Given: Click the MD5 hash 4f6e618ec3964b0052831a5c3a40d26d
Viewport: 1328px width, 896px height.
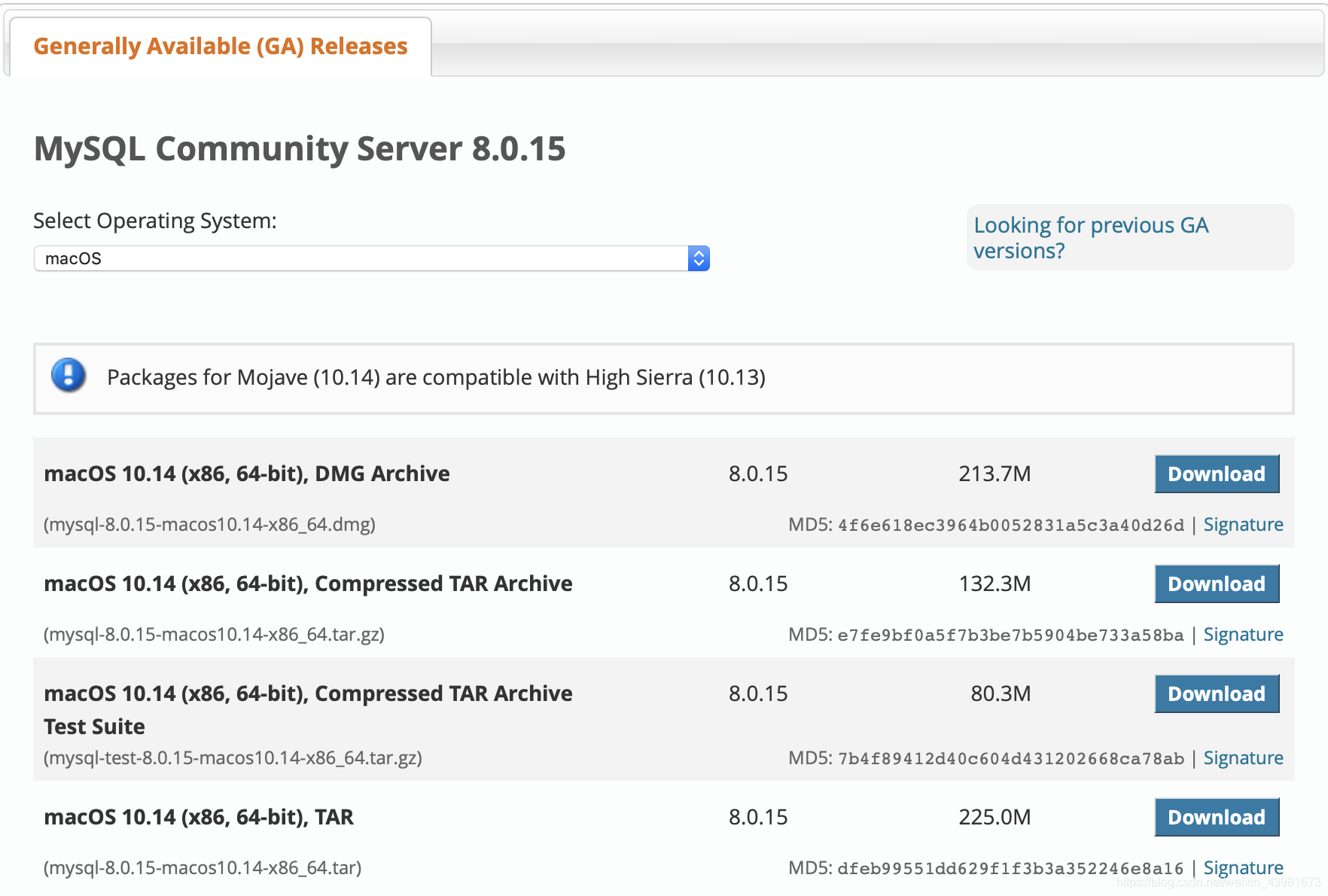Looking at the screenshot, I should pyautogui.click(x=1011, y=526).
